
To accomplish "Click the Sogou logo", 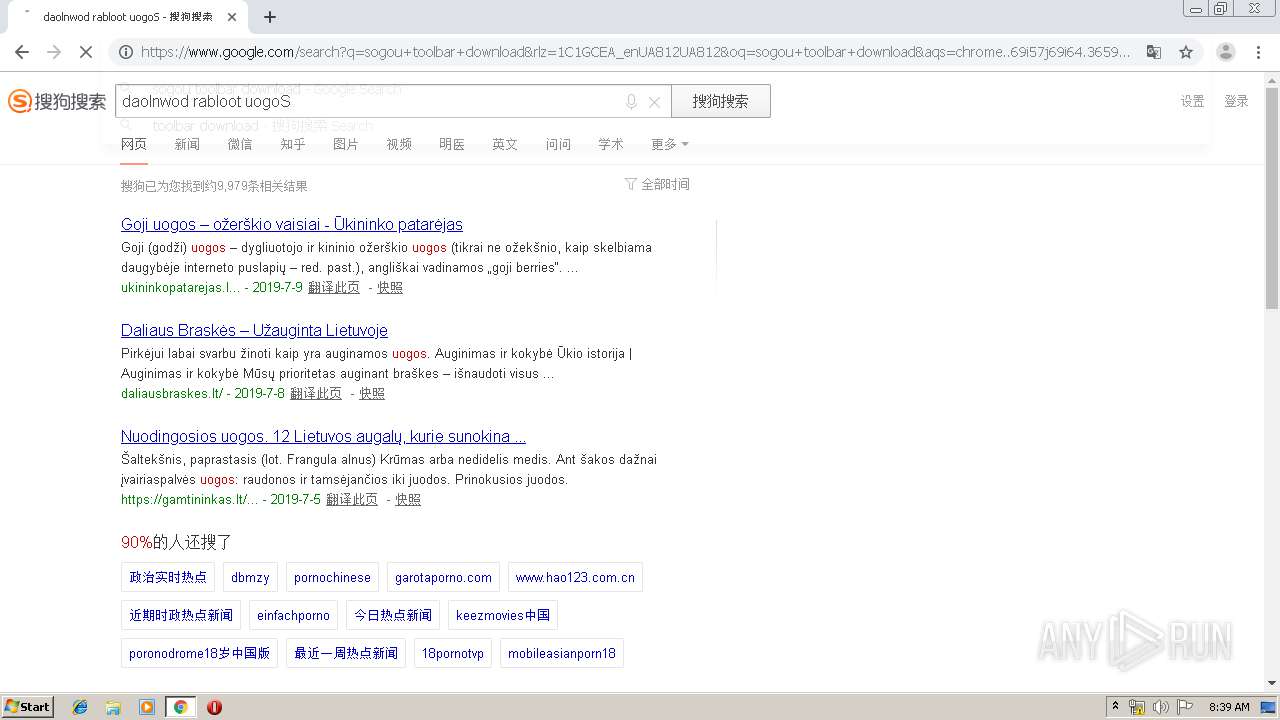I will [57, 101].
